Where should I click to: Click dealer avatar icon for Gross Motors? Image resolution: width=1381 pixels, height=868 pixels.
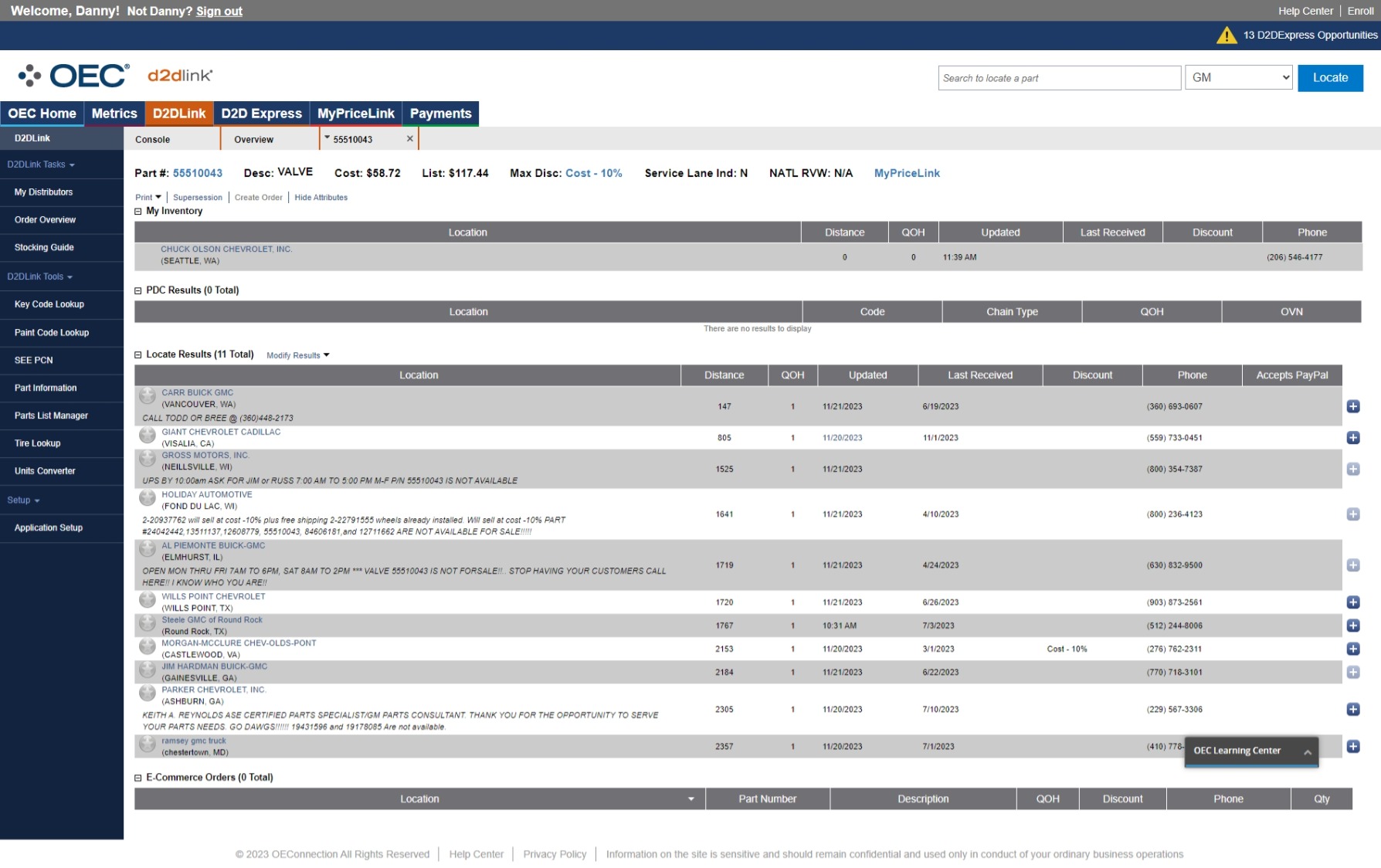[x=148, y=459]
